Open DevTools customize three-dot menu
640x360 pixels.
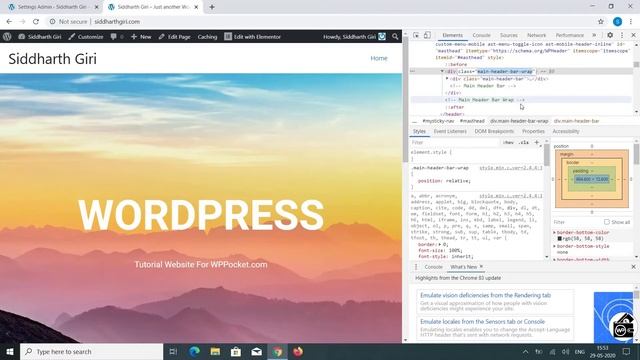622,35
